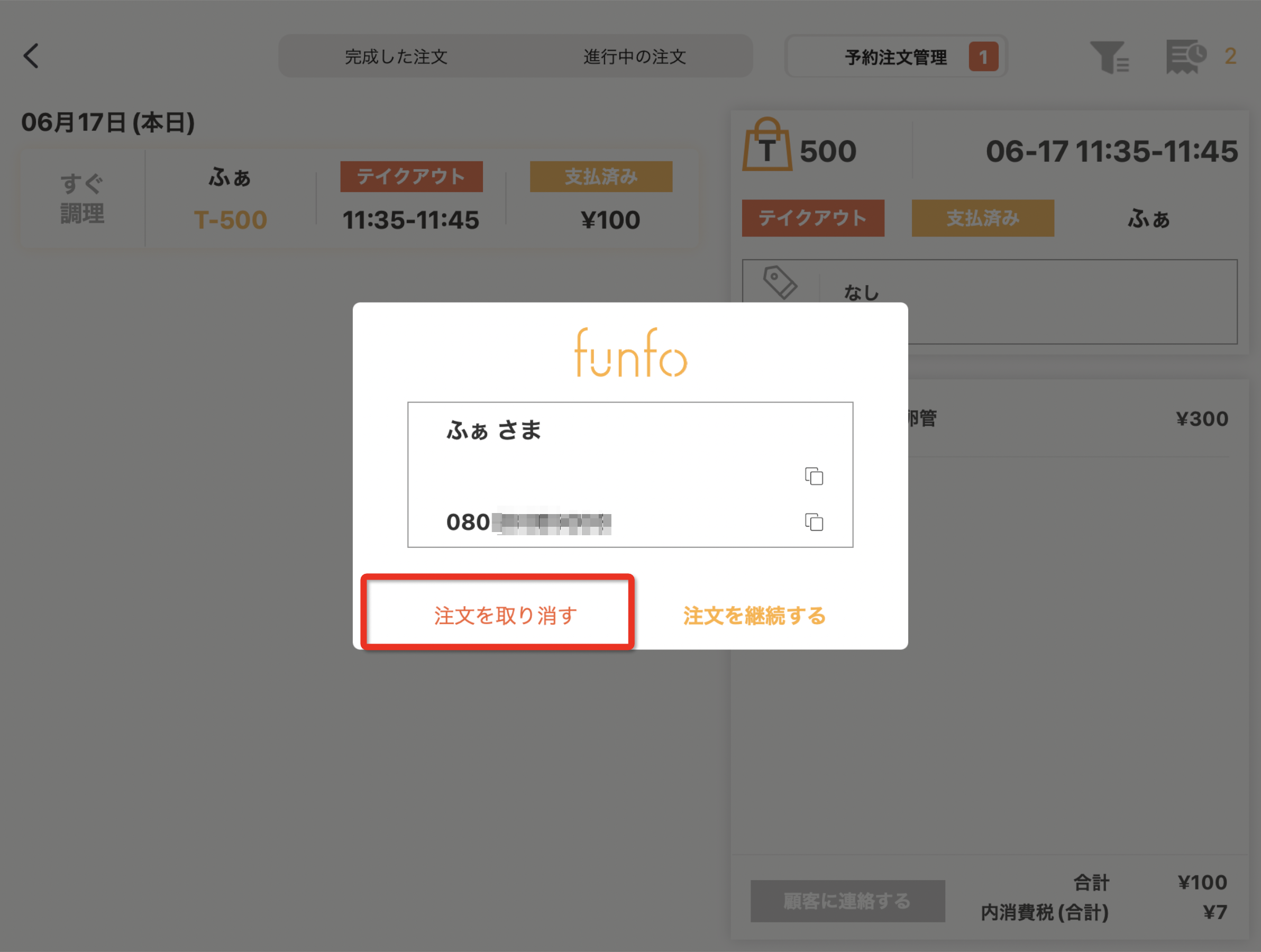Click the funfo logo in dialog
The height and width of the screenshot is (952, 1261).
[631, 352]
